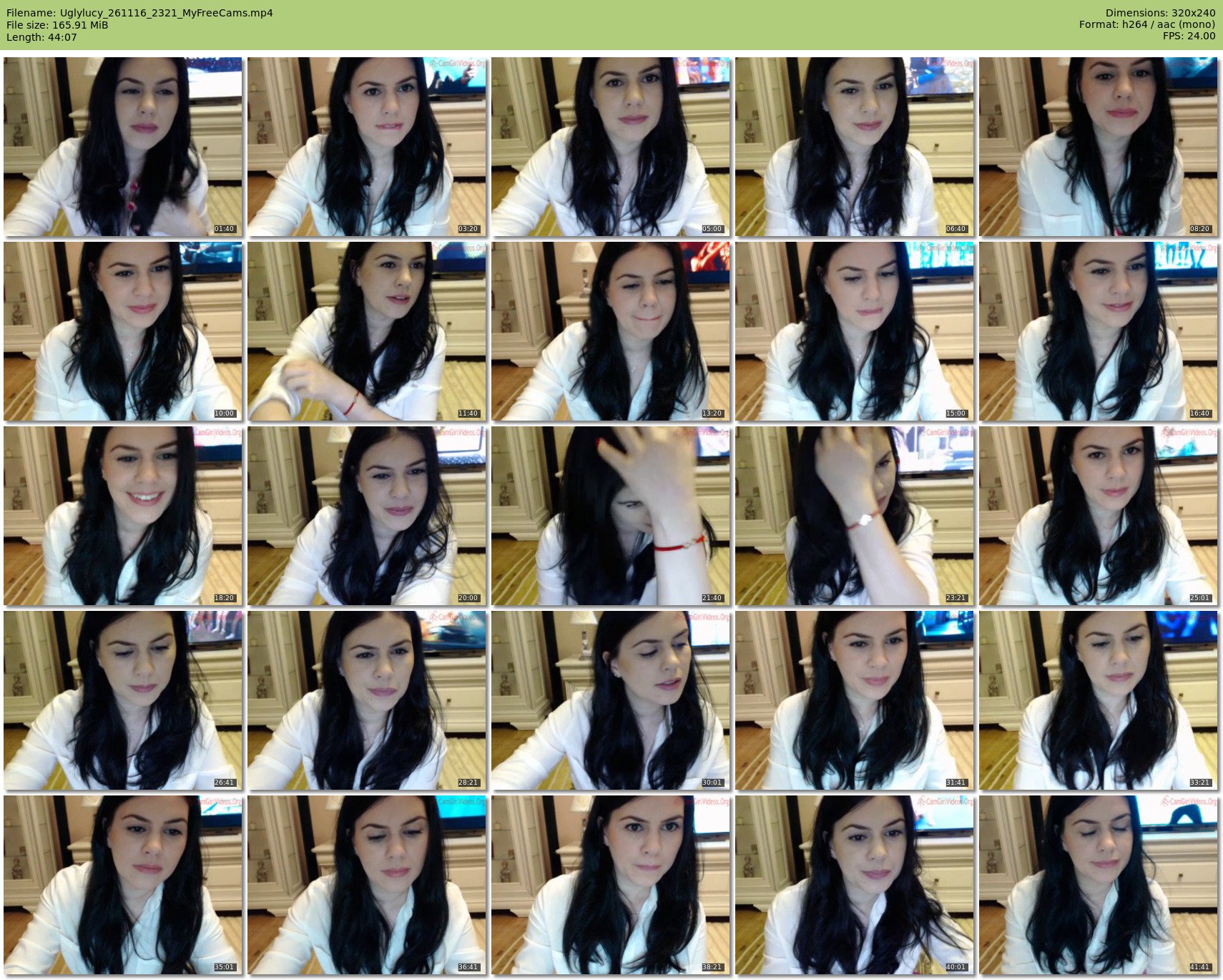1223x980 pixels.
Task: Click the Filename text in the header
Action: point(139,13)
